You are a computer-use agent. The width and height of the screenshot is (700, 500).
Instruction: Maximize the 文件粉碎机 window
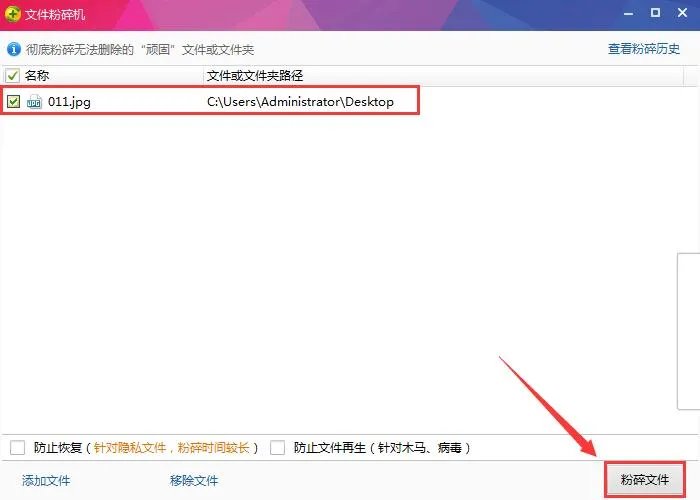(x=655, y=13)
